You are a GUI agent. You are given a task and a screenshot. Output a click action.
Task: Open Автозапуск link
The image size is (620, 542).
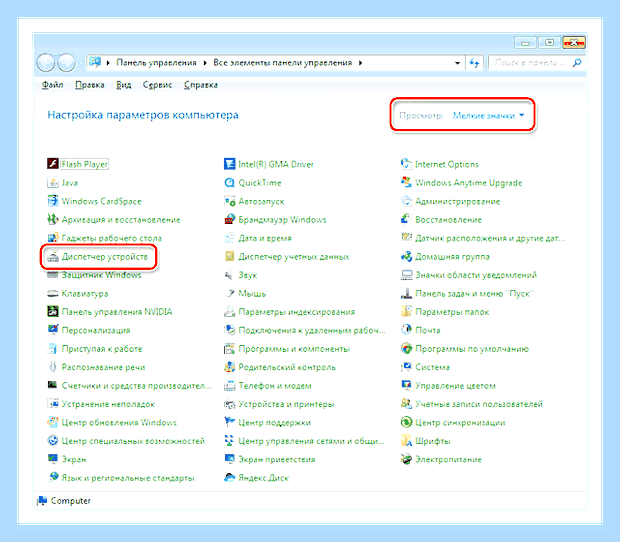pos(261,201)
